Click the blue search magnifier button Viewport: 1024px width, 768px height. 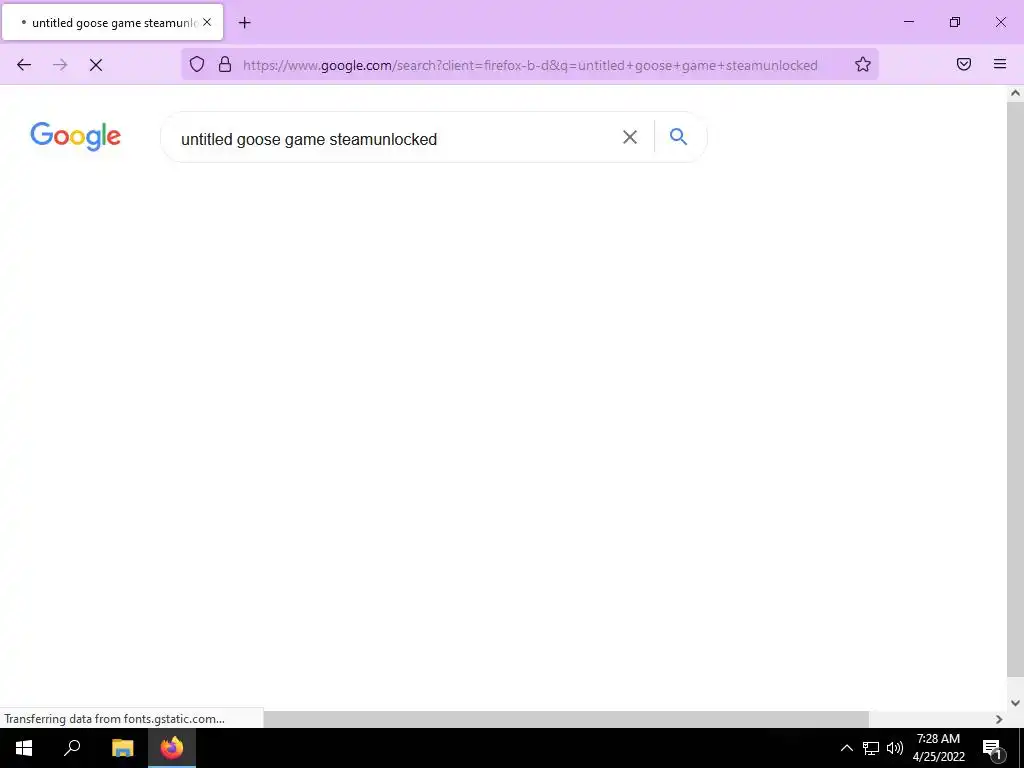[679, 136]
